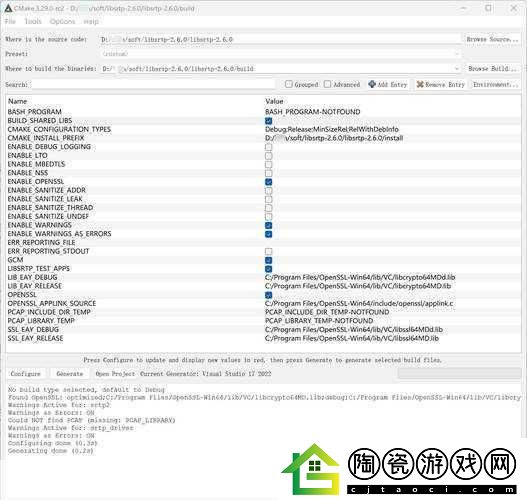Click the Configure button
Image resolution: width=527 pixels, height=500 pixels.
coord(26,374)
